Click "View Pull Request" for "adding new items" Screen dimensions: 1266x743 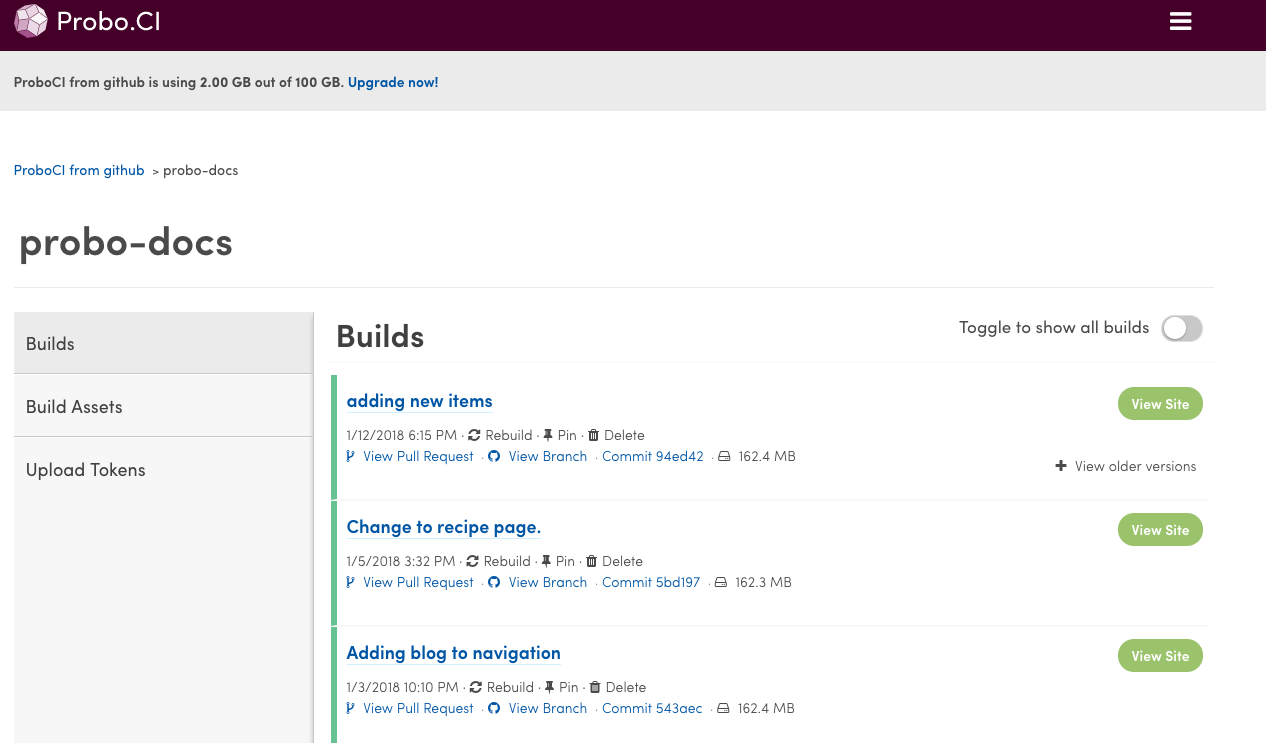418,456
